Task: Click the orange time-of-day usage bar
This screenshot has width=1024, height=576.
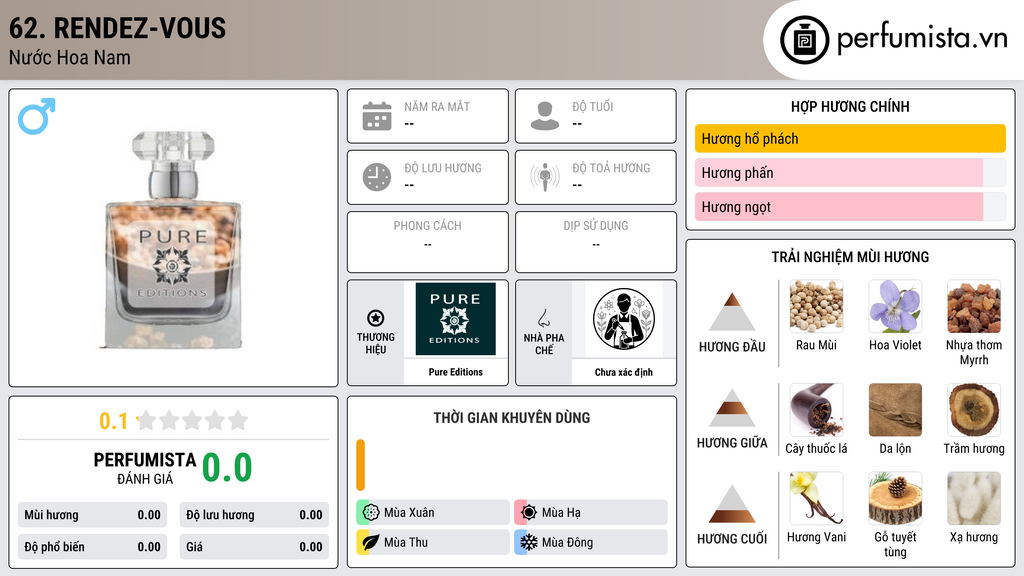Action: 360,465
